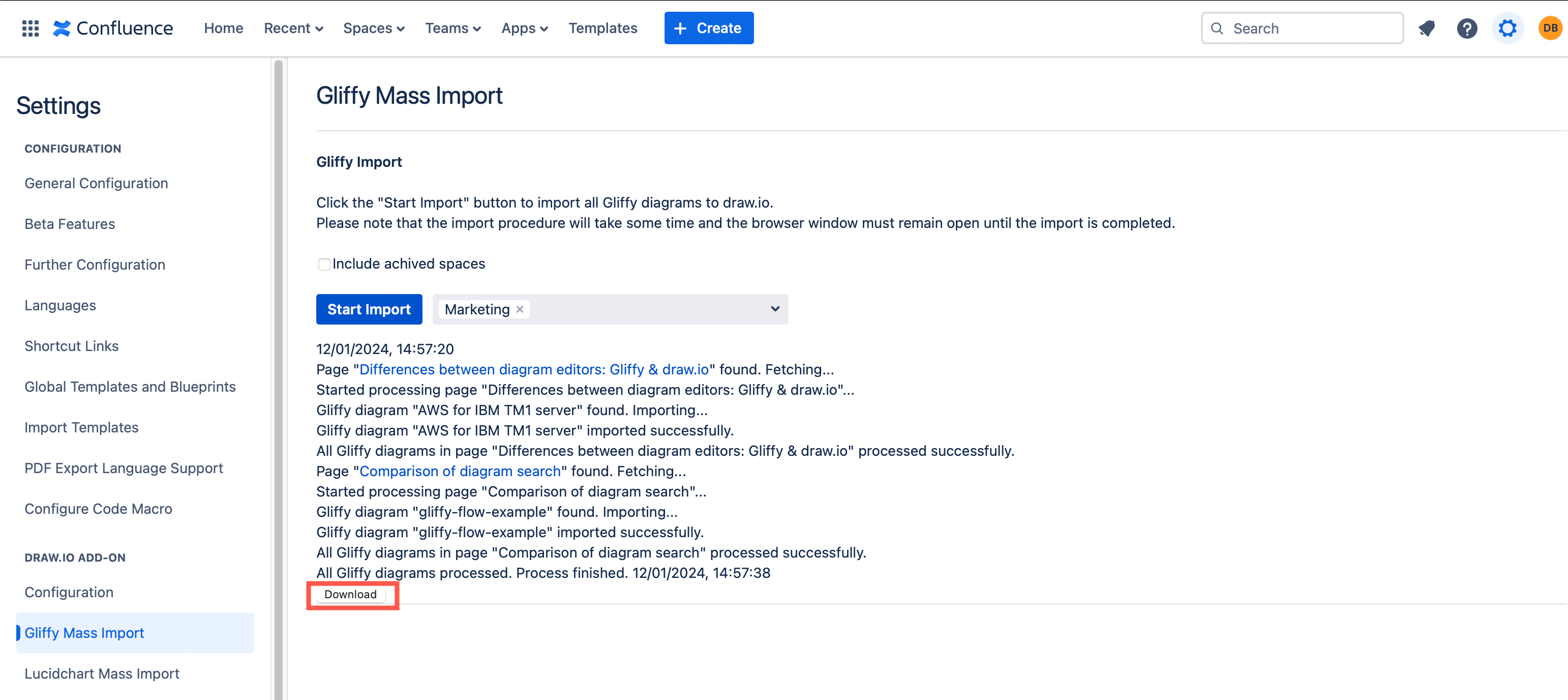Click the timestamp 12/01/2024, 14:57:20
Viewport: 1568px width, 700px height.
385,349
